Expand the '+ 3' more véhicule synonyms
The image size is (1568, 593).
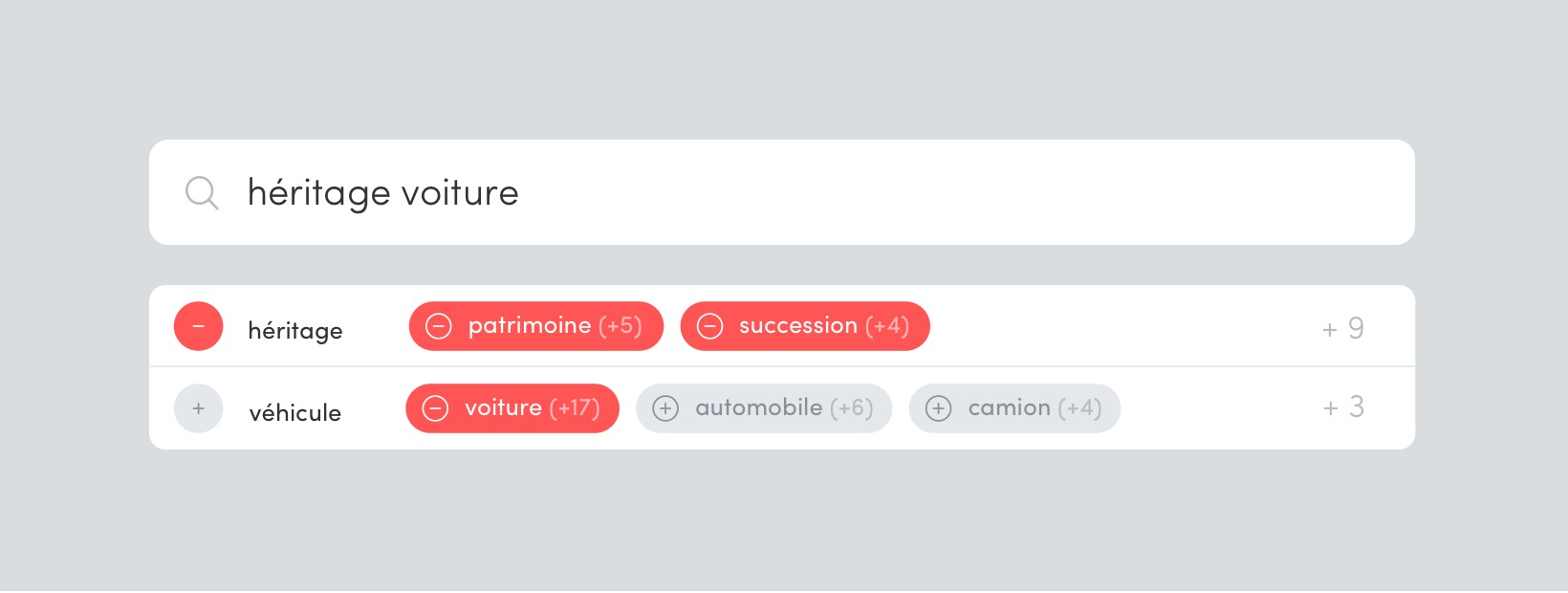tap(1343, 407)
